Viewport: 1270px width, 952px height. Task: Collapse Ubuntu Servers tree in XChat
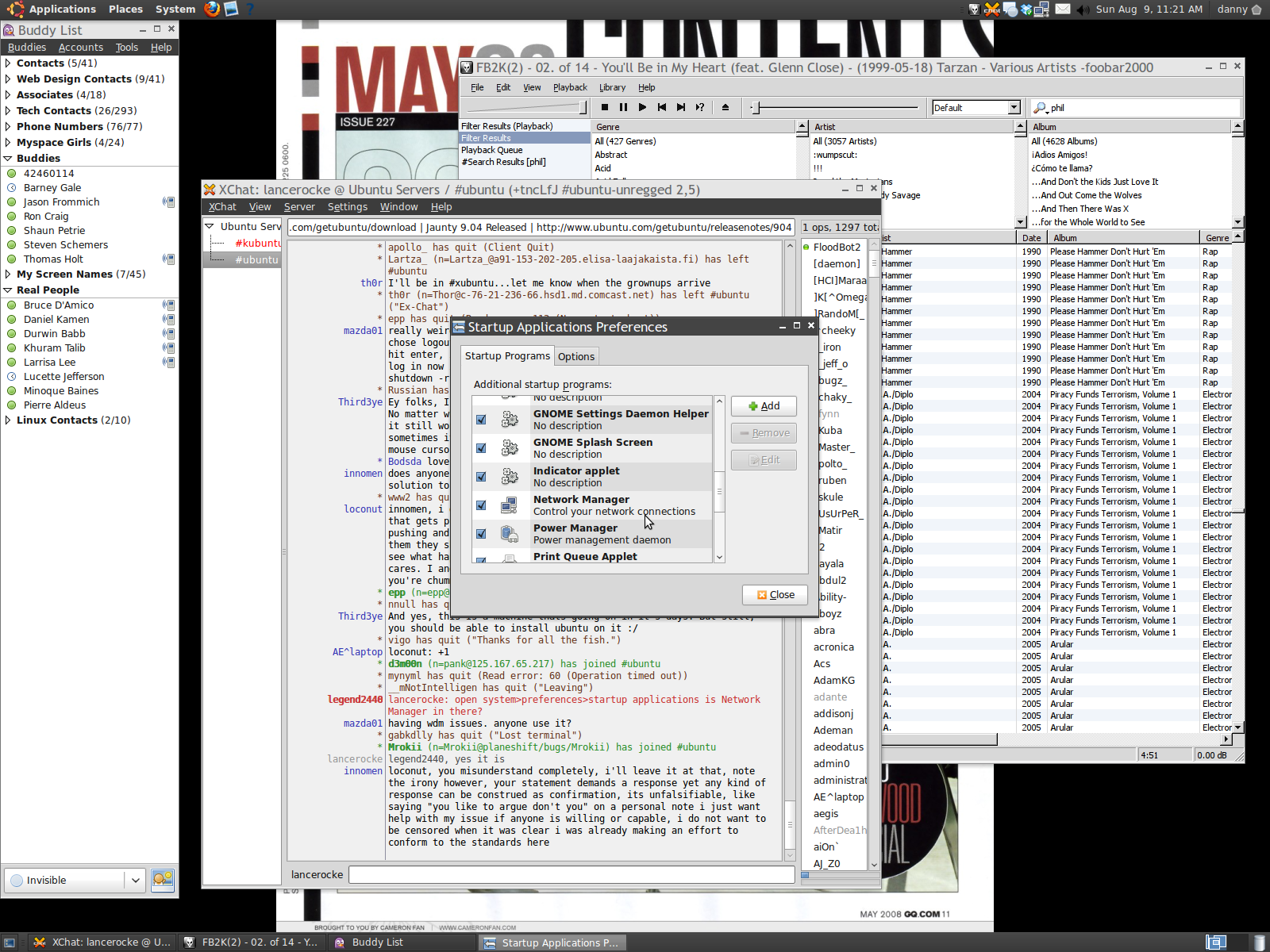click(x=210, y=226)
